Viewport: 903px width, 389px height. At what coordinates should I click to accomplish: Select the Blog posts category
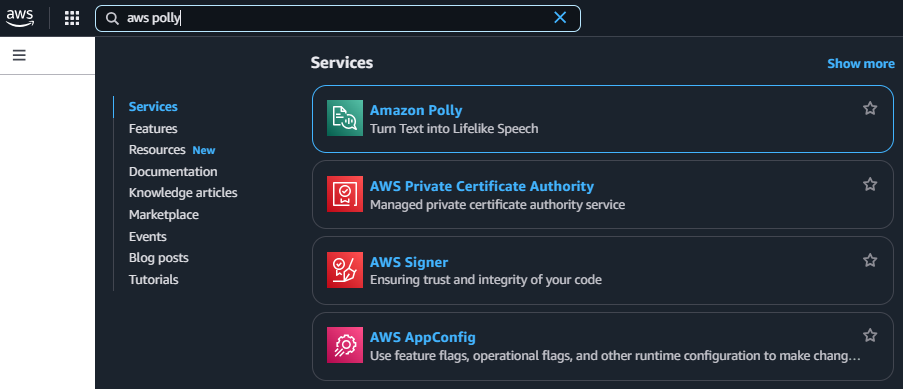pyautogui.click(x=158, y=258)
